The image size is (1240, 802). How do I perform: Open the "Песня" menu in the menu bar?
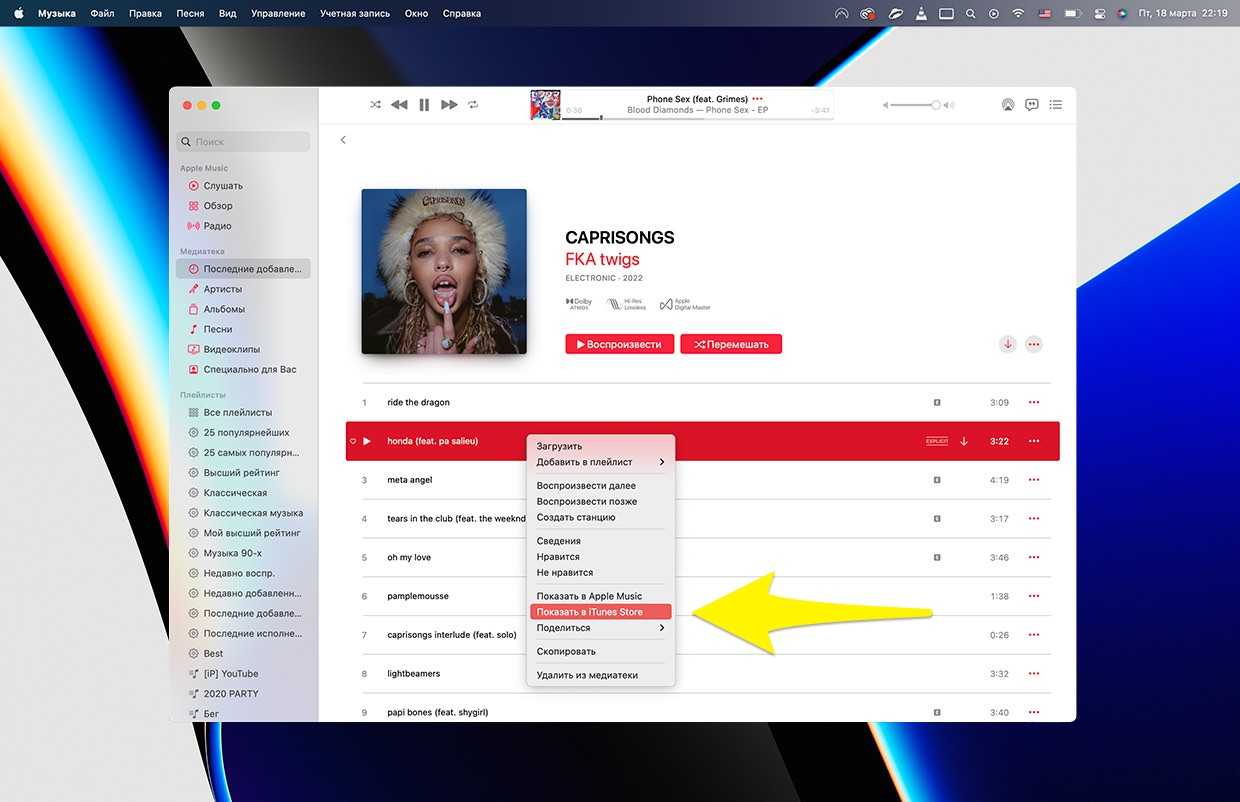pyautogui.click(x=190, y=14)
